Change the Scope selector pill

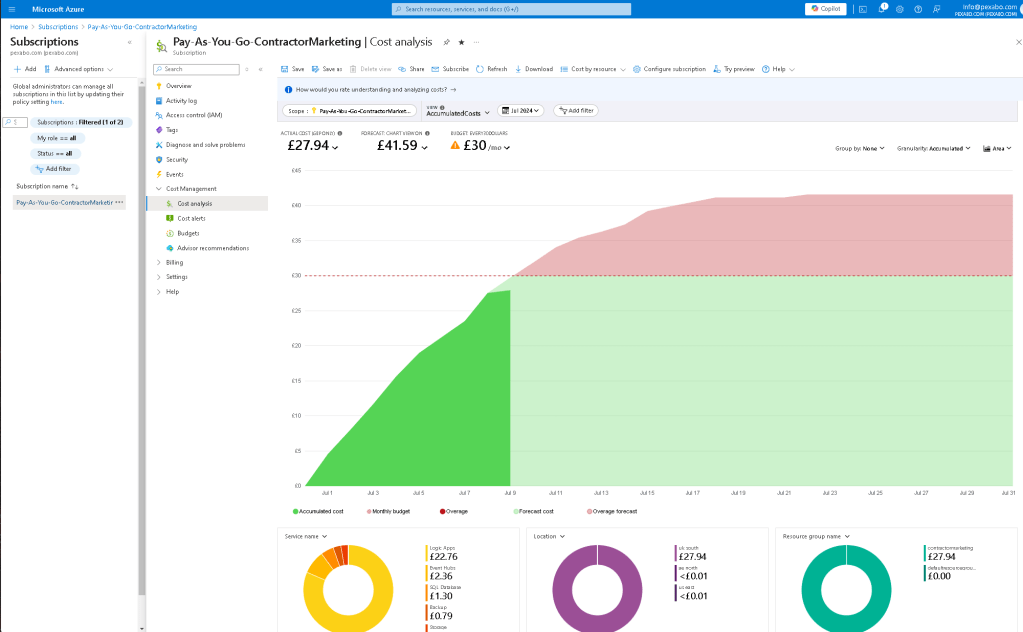point(349,111)
